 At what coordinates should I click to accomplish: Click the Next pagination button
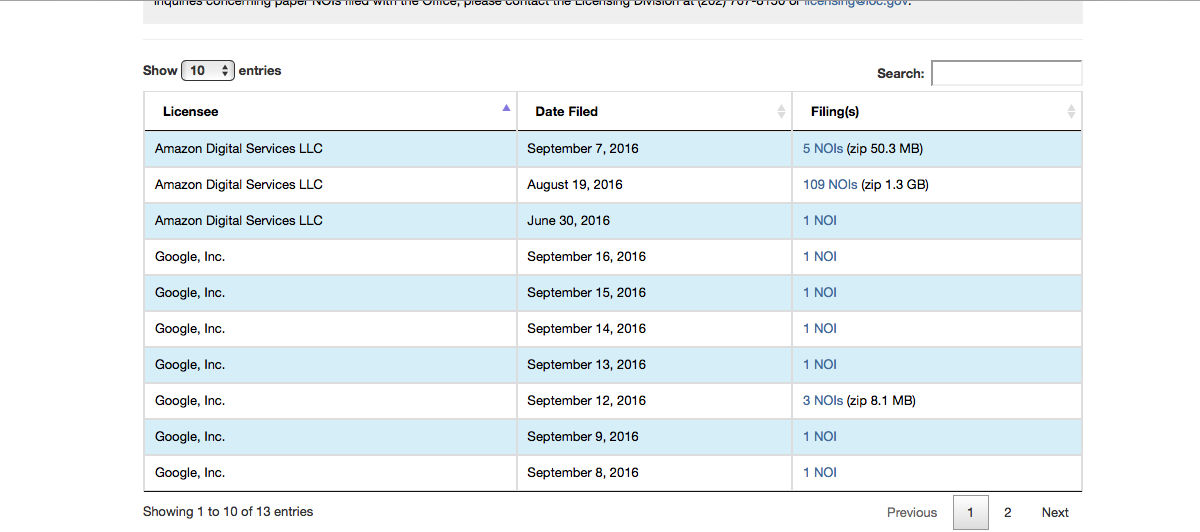[x=1055, y=512]
